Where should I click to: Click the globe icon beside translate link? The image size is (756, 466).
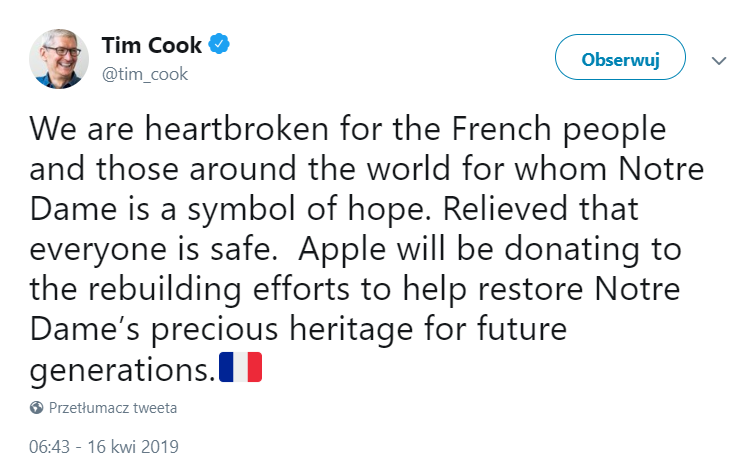click(x=37, y=408)
